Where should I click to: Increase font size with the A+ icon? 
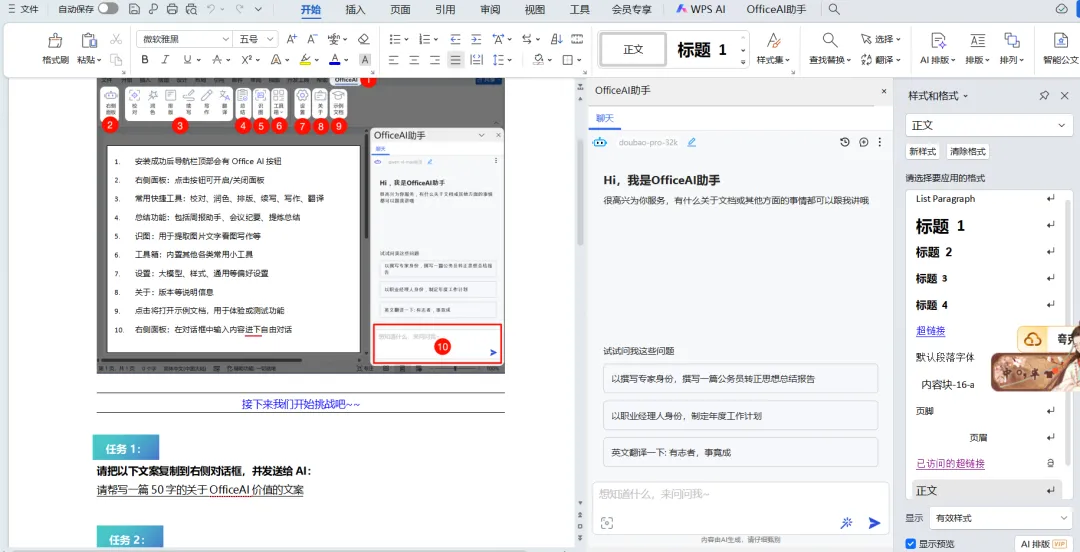pyautogui.click(x=291, y=39)
